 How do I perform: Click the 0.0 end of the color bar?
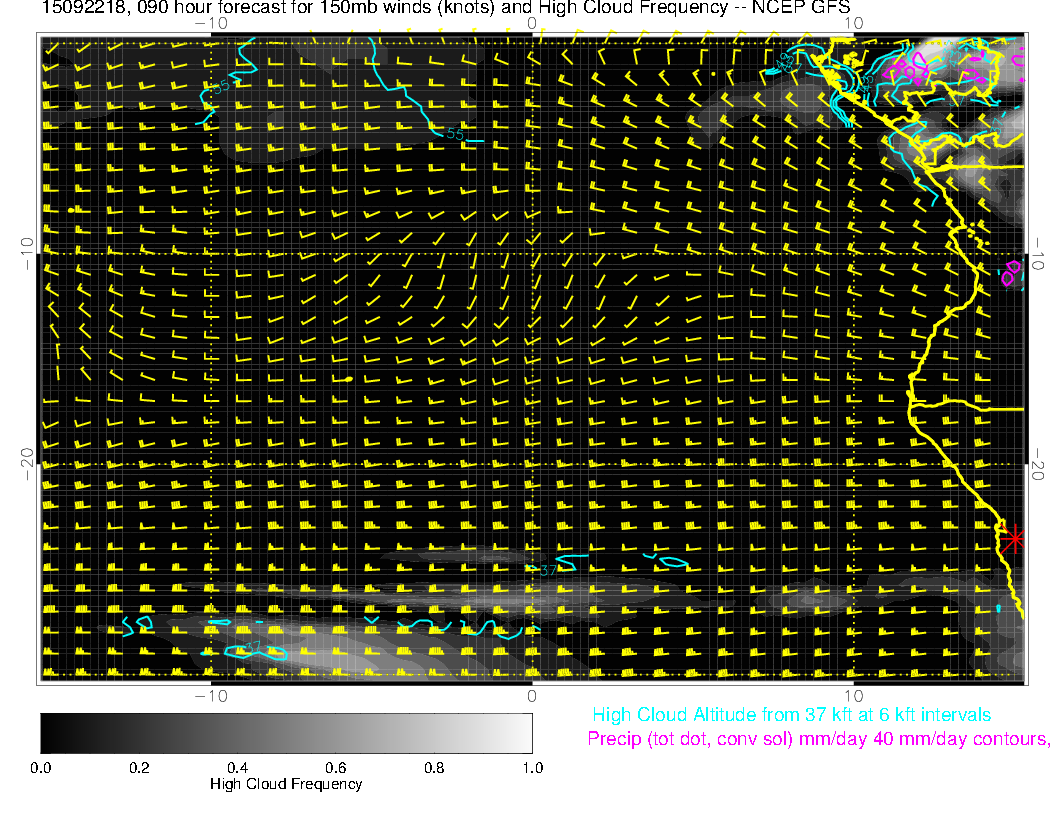pos(44,732)
